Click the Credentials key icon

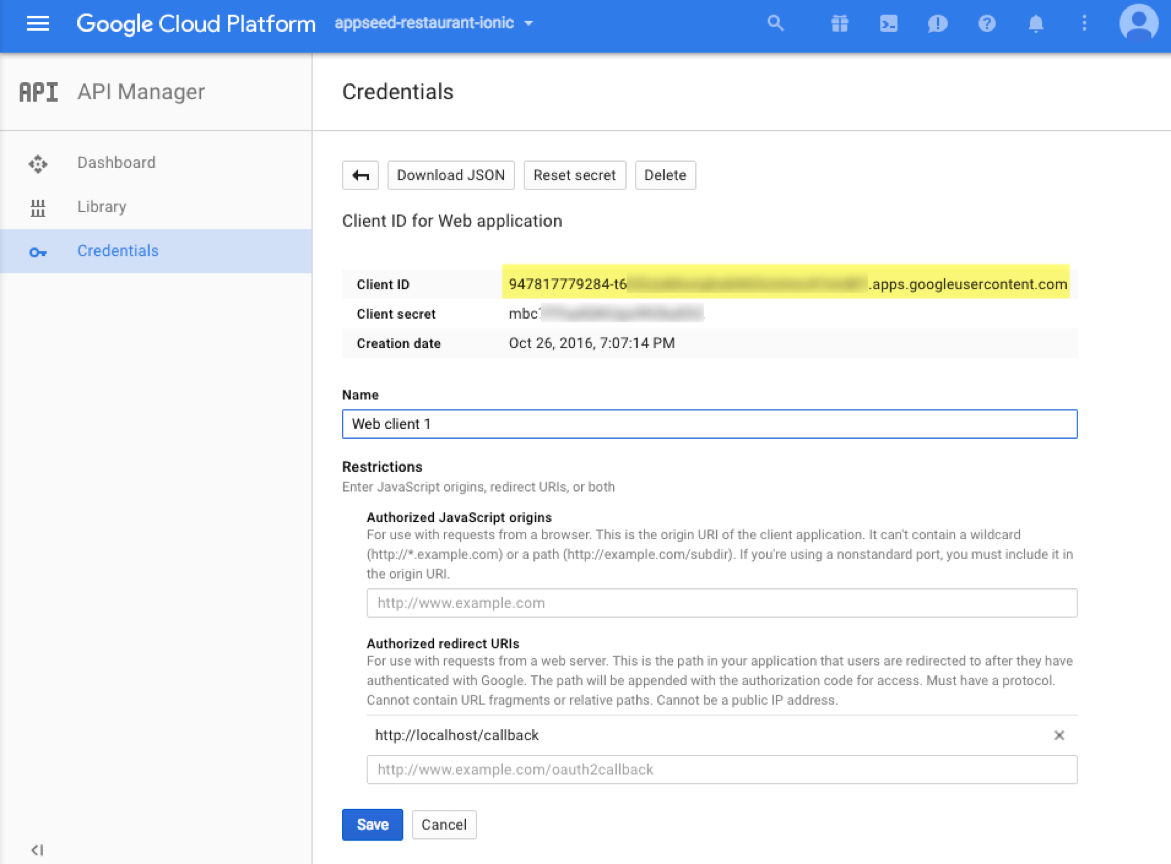[x=38, y=252]
